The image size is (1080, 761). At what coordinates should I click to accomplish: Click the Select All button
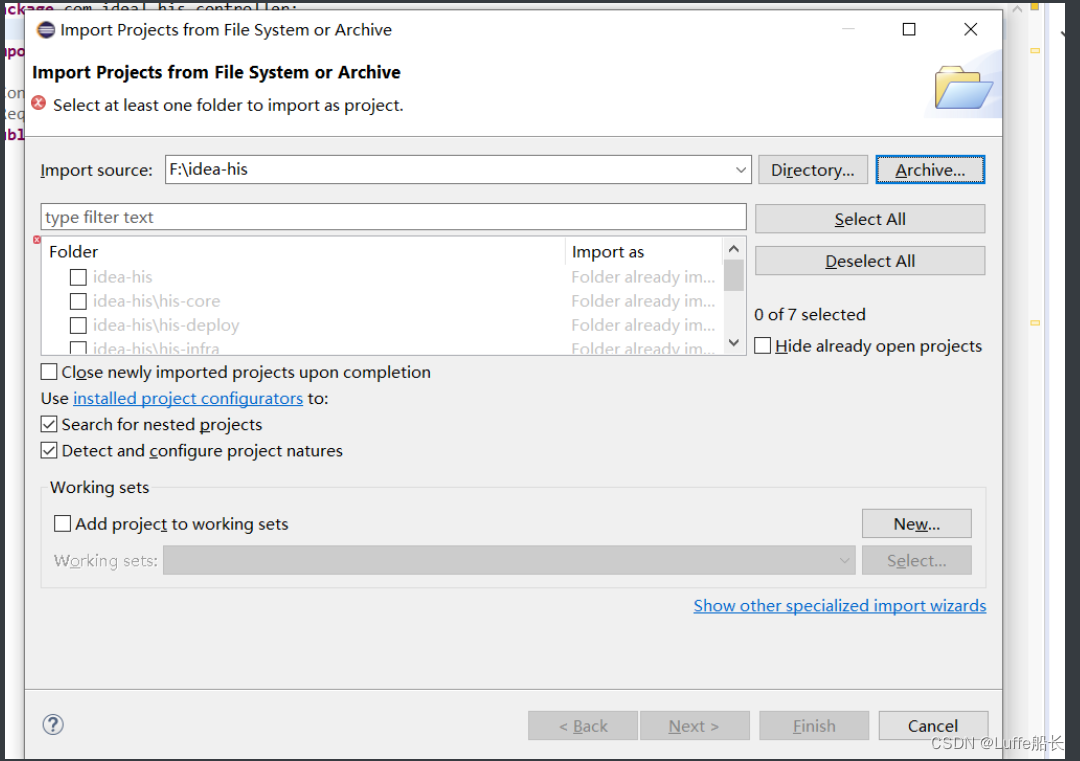pyautogui.click(x=869, y=218)
